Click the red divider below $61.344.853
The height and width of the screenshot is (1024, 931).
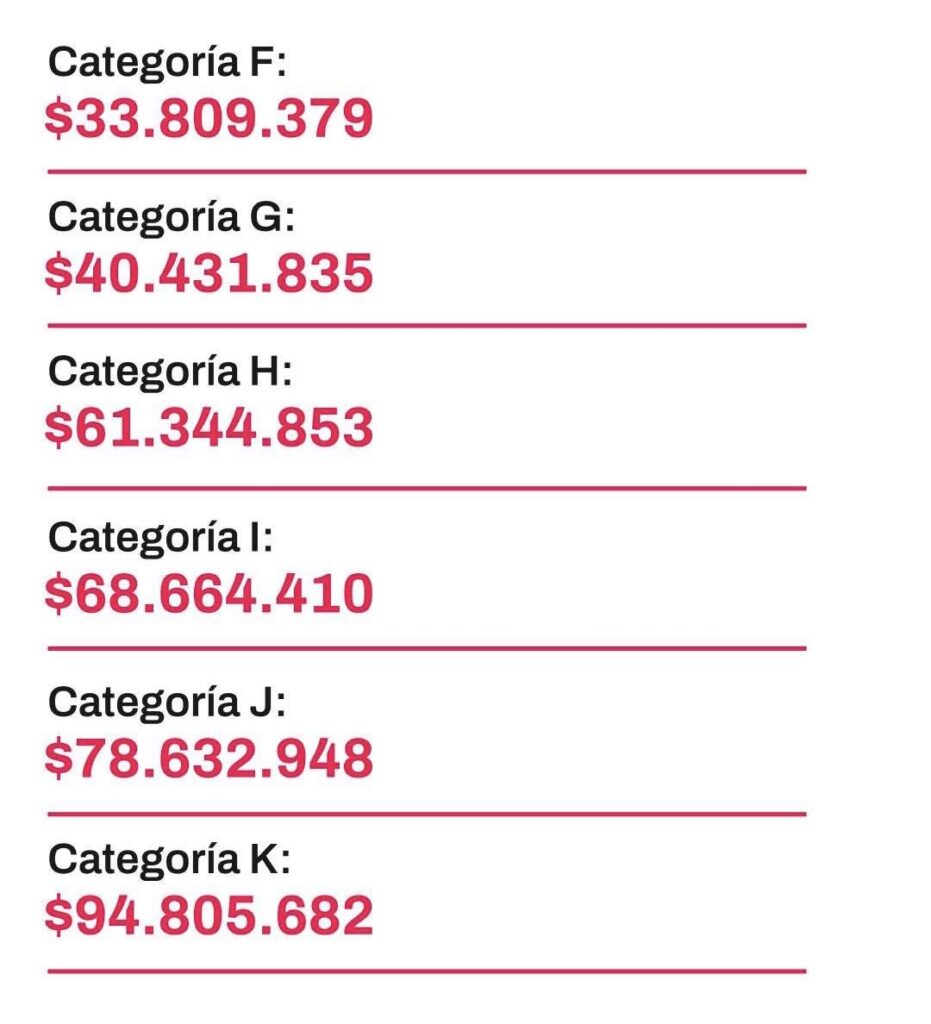coord(426,488)
